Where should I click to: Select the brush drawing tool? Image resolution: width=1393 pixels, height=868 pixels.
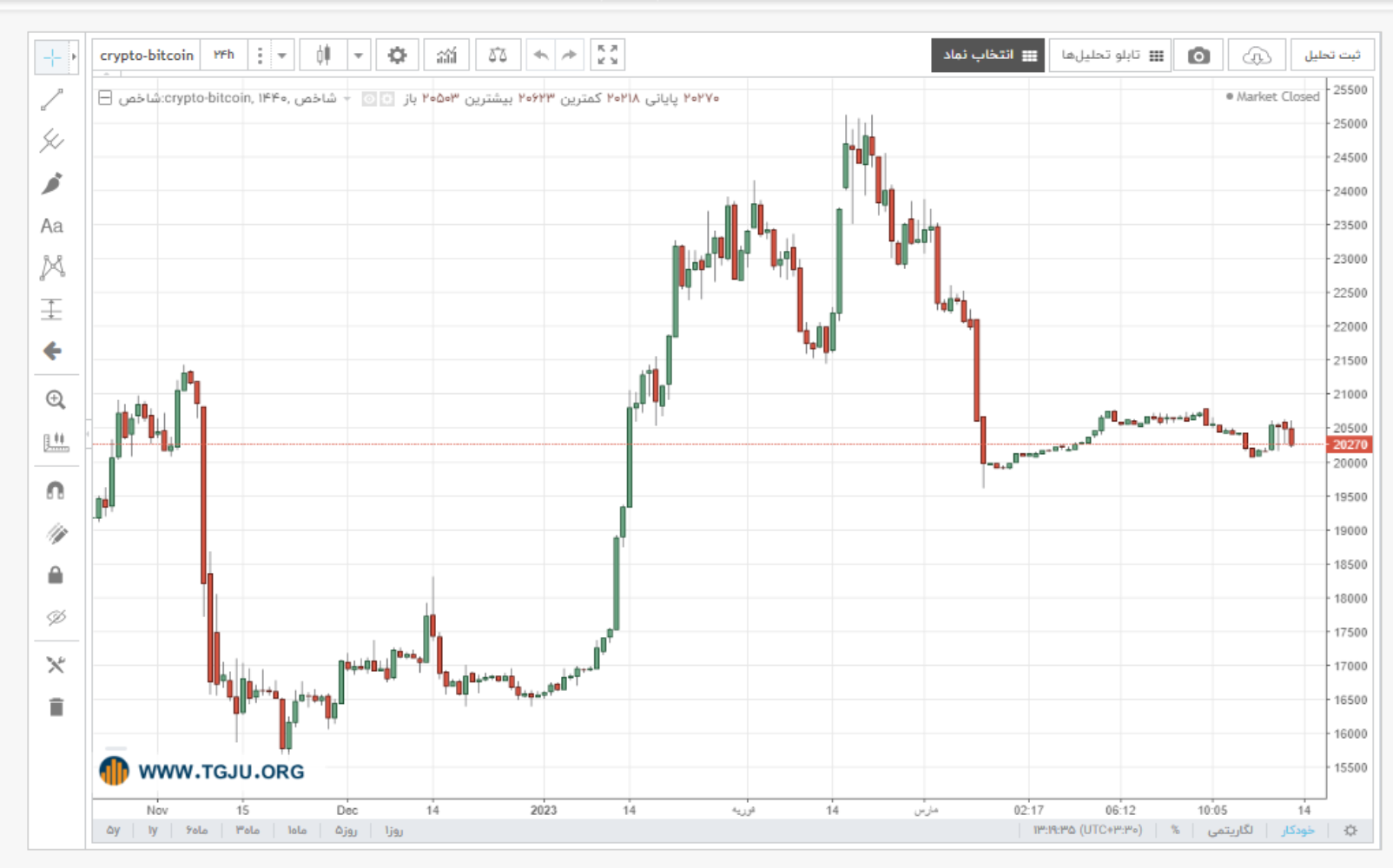click(x=52, y=184)
